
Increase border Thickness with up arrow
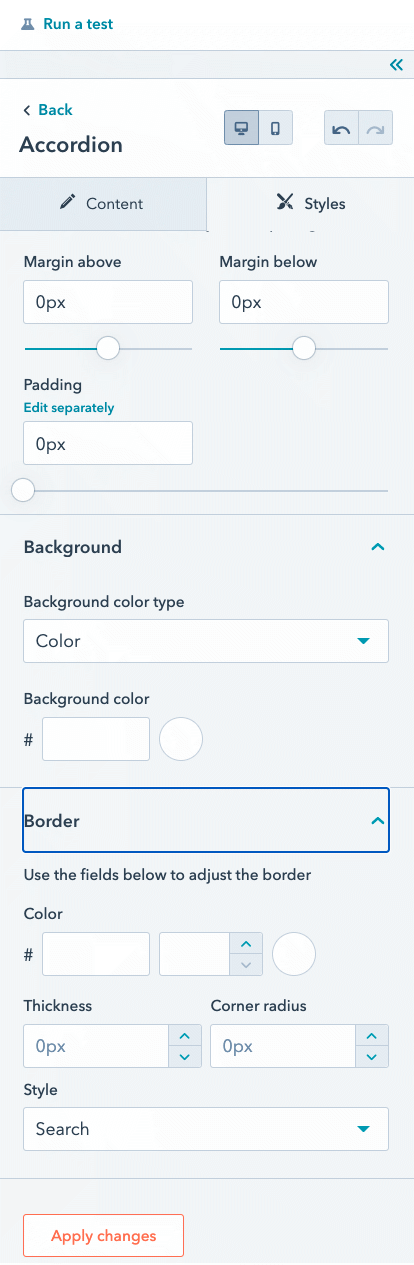(x=183, y=1037)
